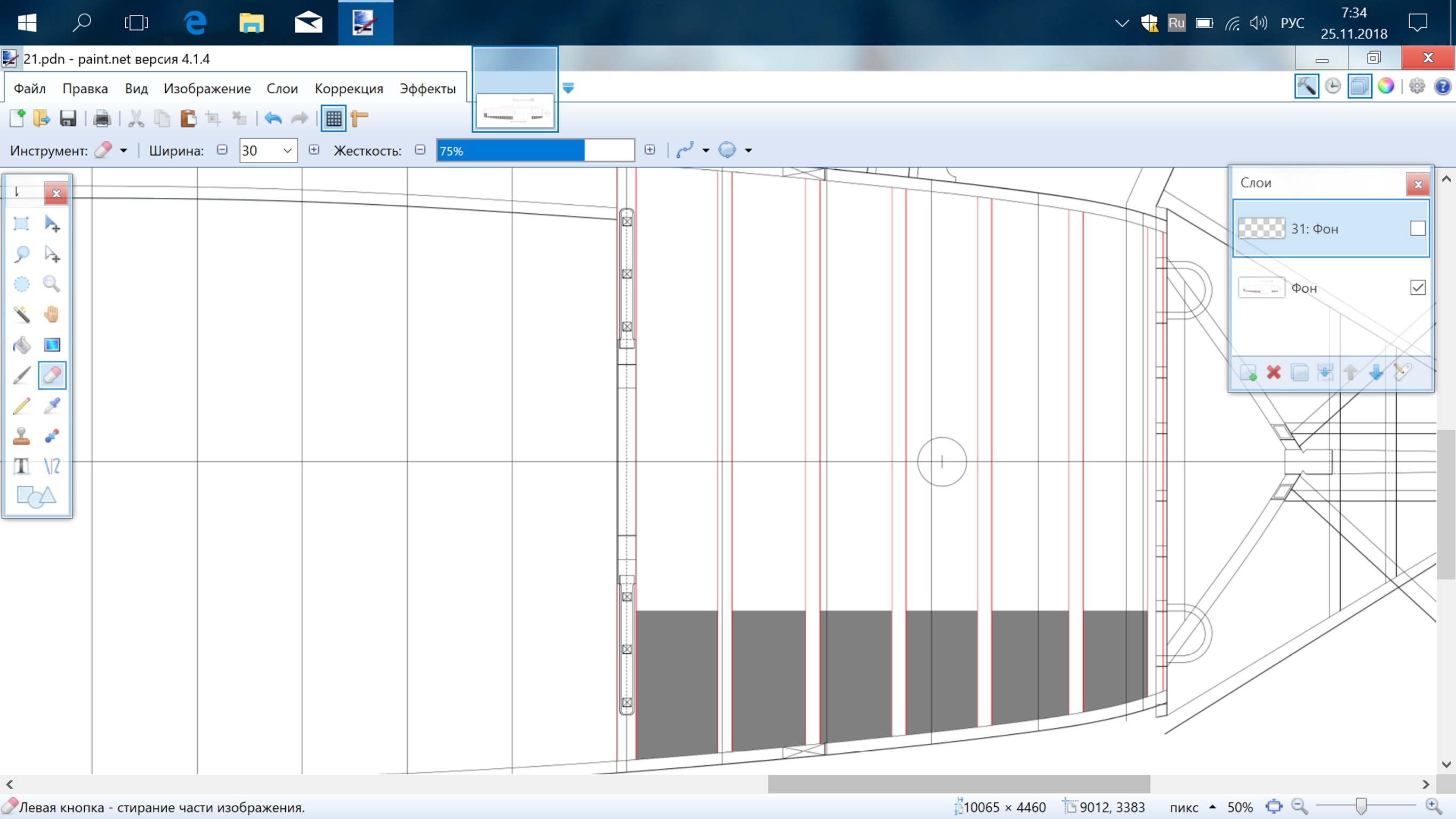
Task: Select the Color Picker eyedropper tool
Action: tap(52, 406)
